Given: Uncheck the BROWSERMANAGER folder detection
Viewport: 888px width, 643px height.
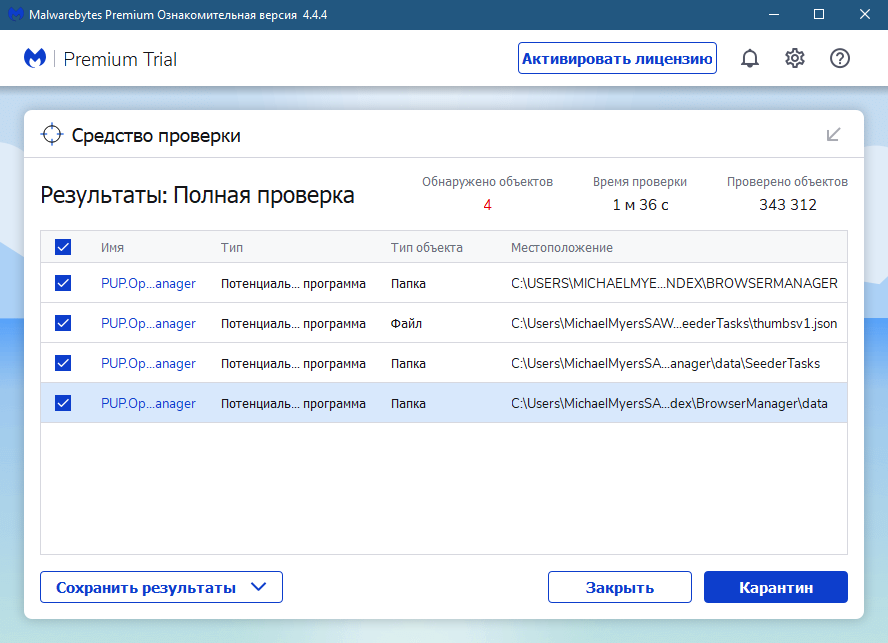Looking at the screenshot, I should coord(63,283).
